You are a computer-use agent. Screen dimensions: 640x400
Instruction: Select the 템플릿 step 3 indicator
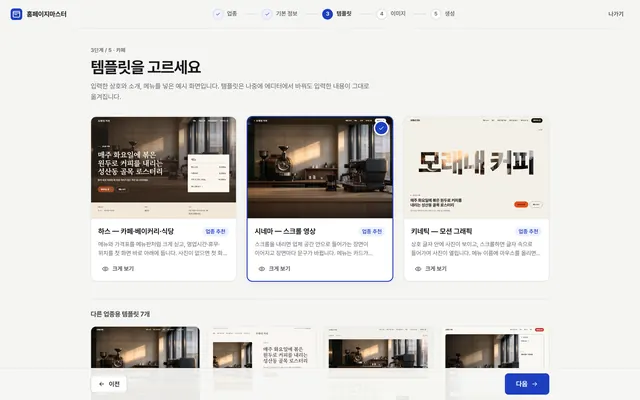(x=337, y=14)
